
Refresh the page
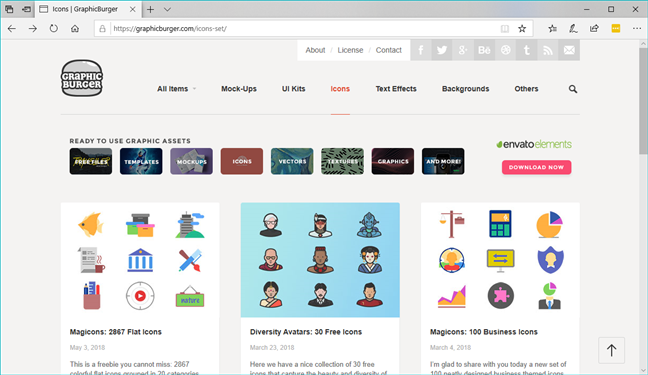click(x=54, y=29)
